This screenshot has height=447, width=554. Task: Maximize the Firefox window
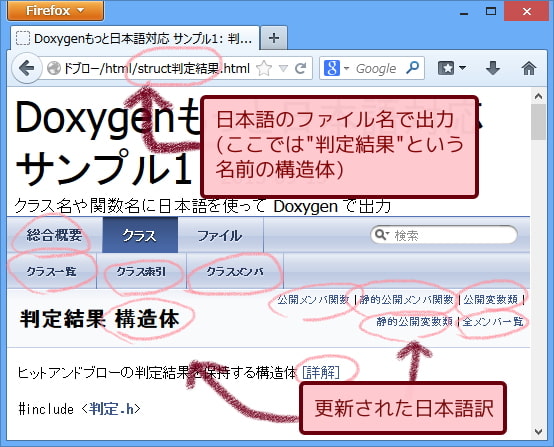[491, 11]
